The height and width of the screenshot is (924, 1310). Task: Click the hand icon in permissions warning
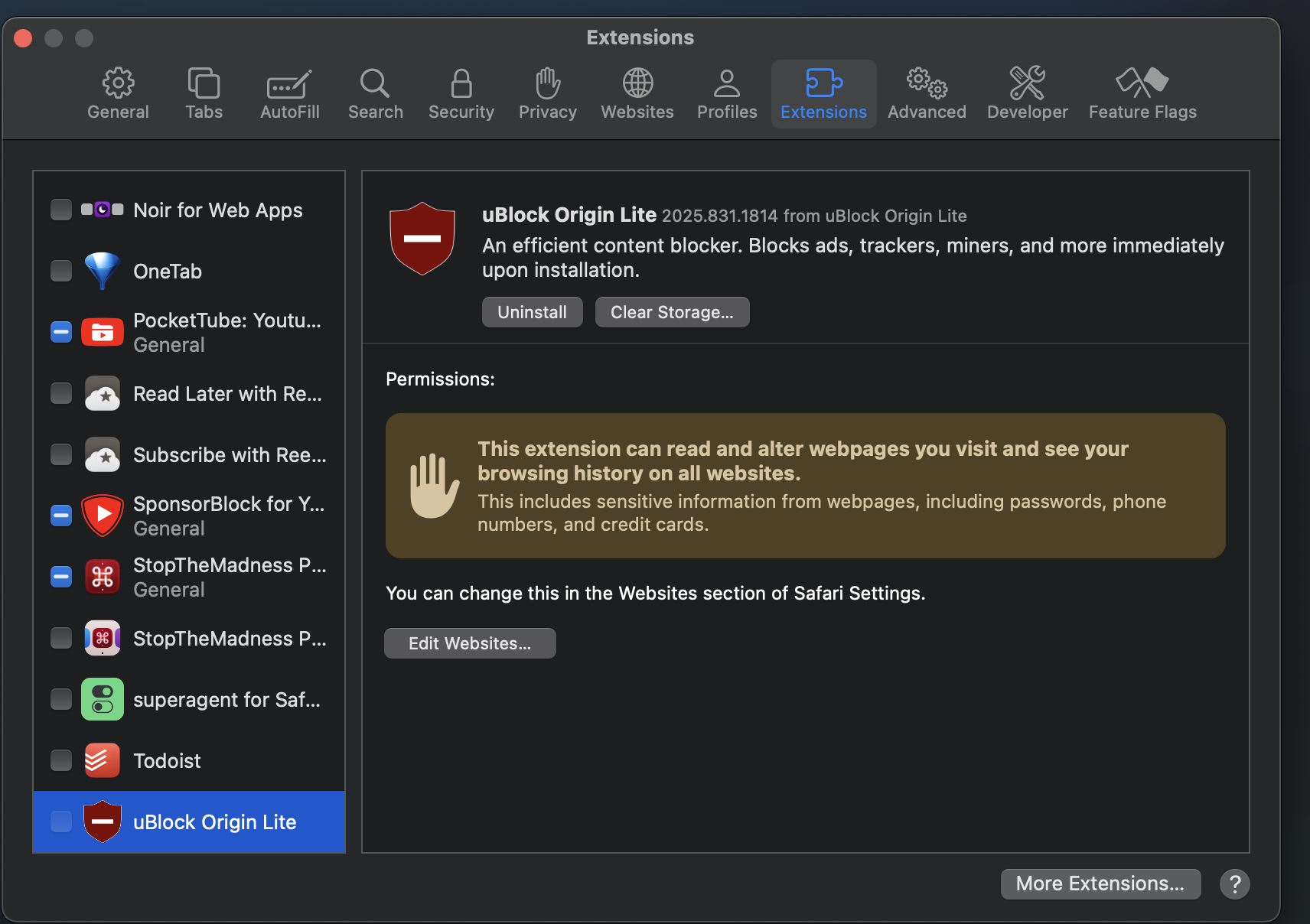(434, 486)
